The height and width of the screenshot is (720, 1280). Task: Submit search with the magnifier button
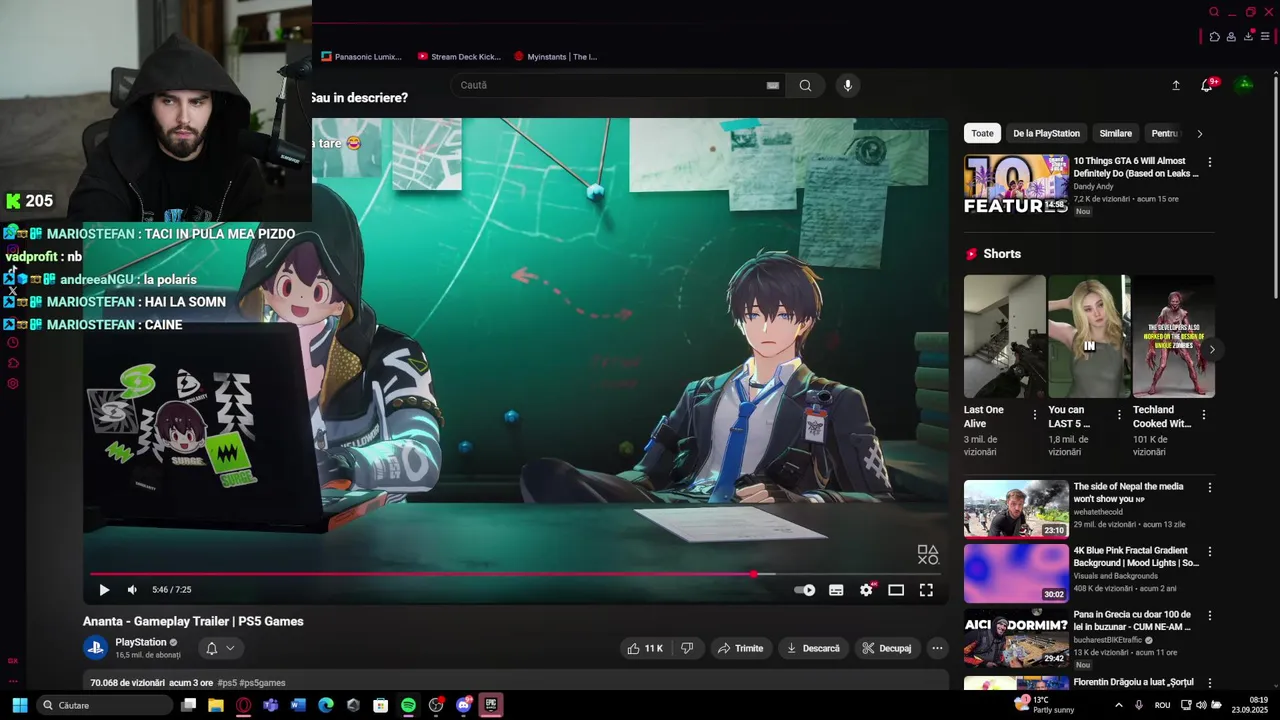point(805,85)
